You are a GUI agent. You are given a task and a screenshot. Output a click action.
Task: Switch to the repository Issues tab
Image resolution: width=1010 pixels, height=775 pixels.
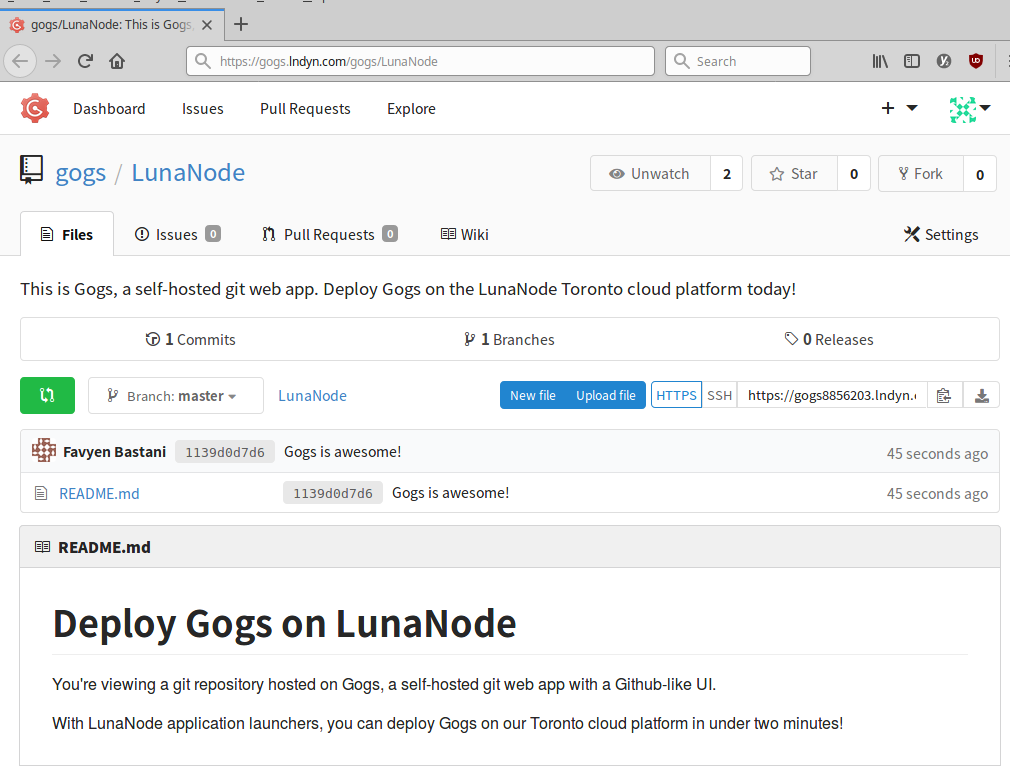coord(177,234)
